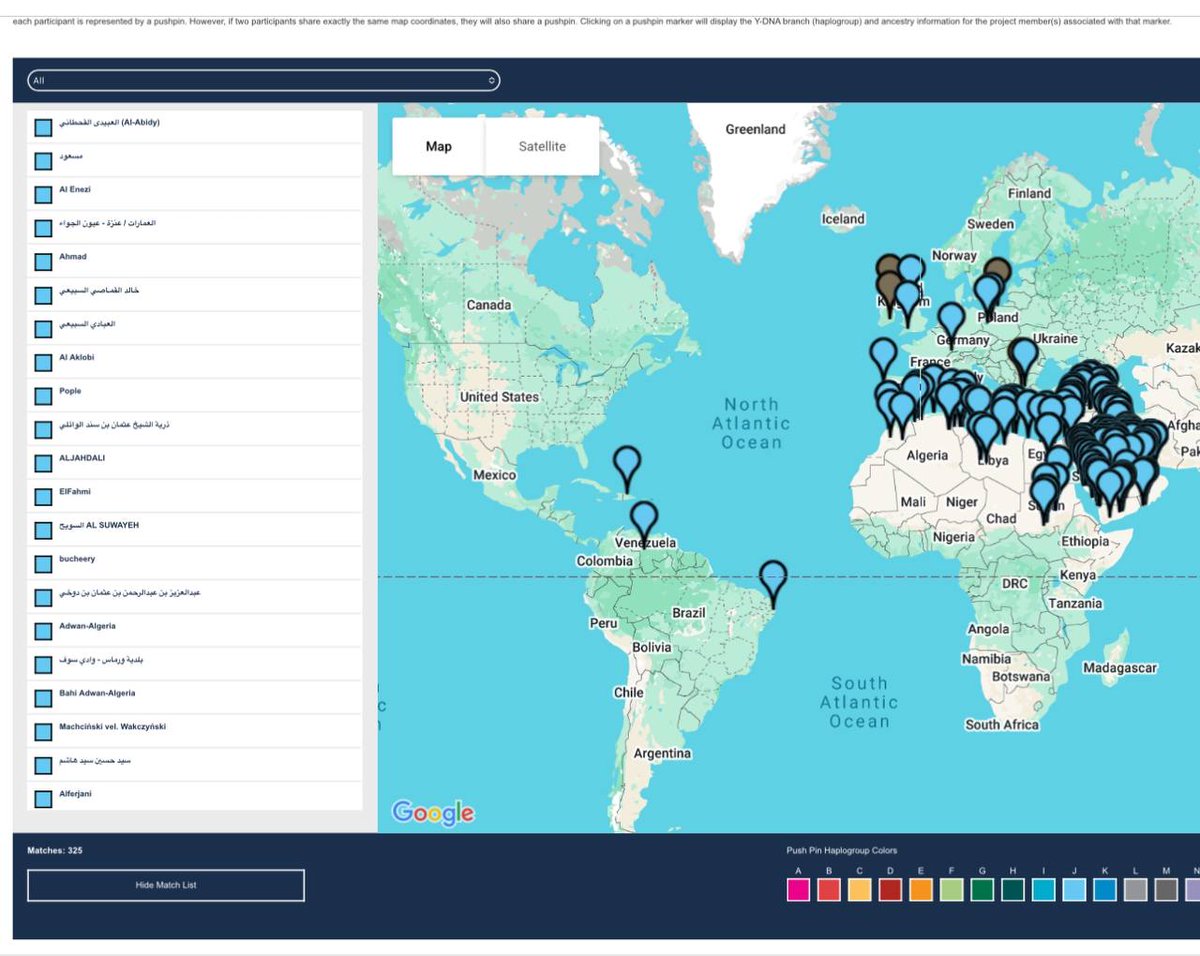This screenshot has width=1200, height=956.
Task: Click the blue square beside ALJAHDALI
Action: tap(43, 463)
